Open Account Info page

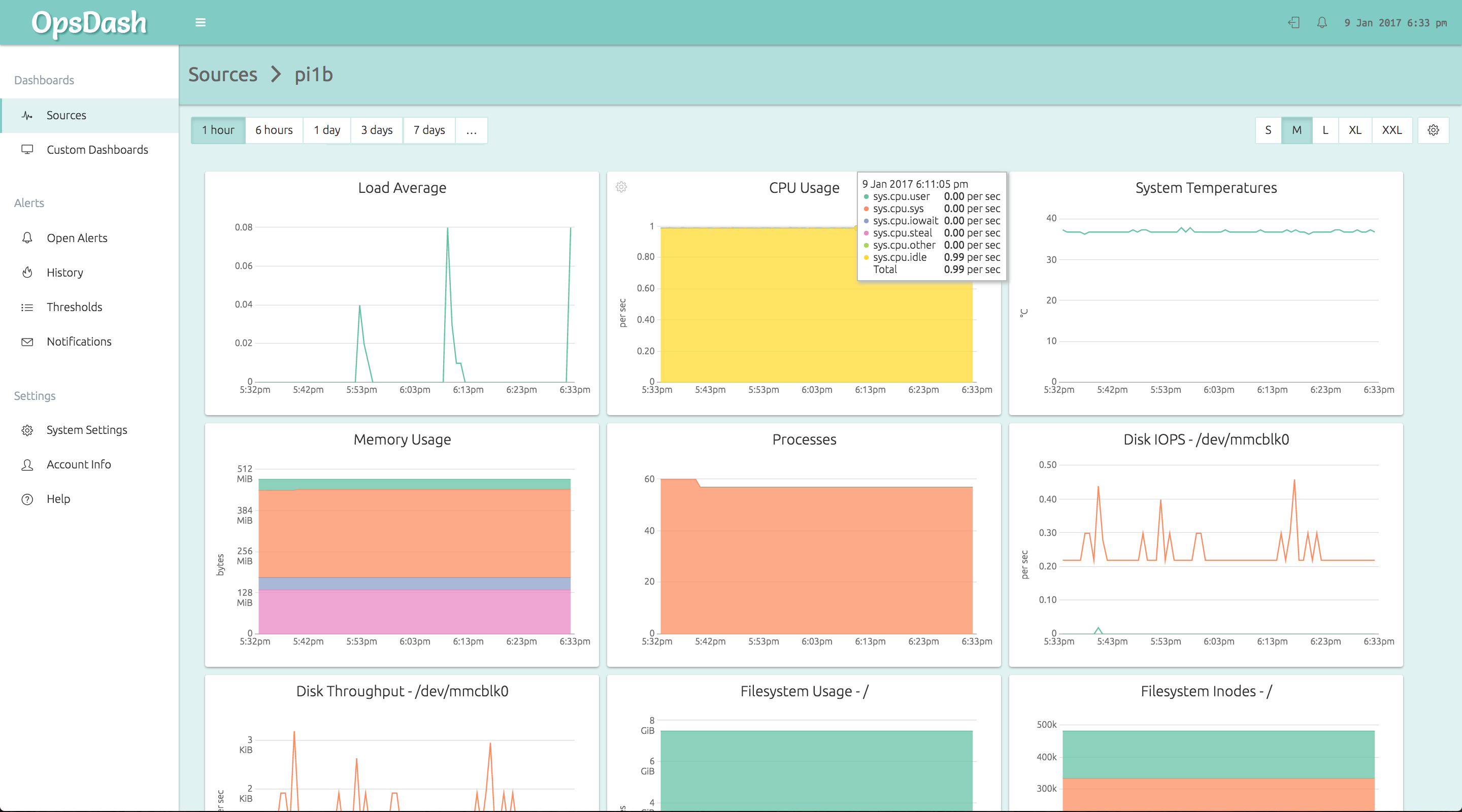(x=90, y=465)
